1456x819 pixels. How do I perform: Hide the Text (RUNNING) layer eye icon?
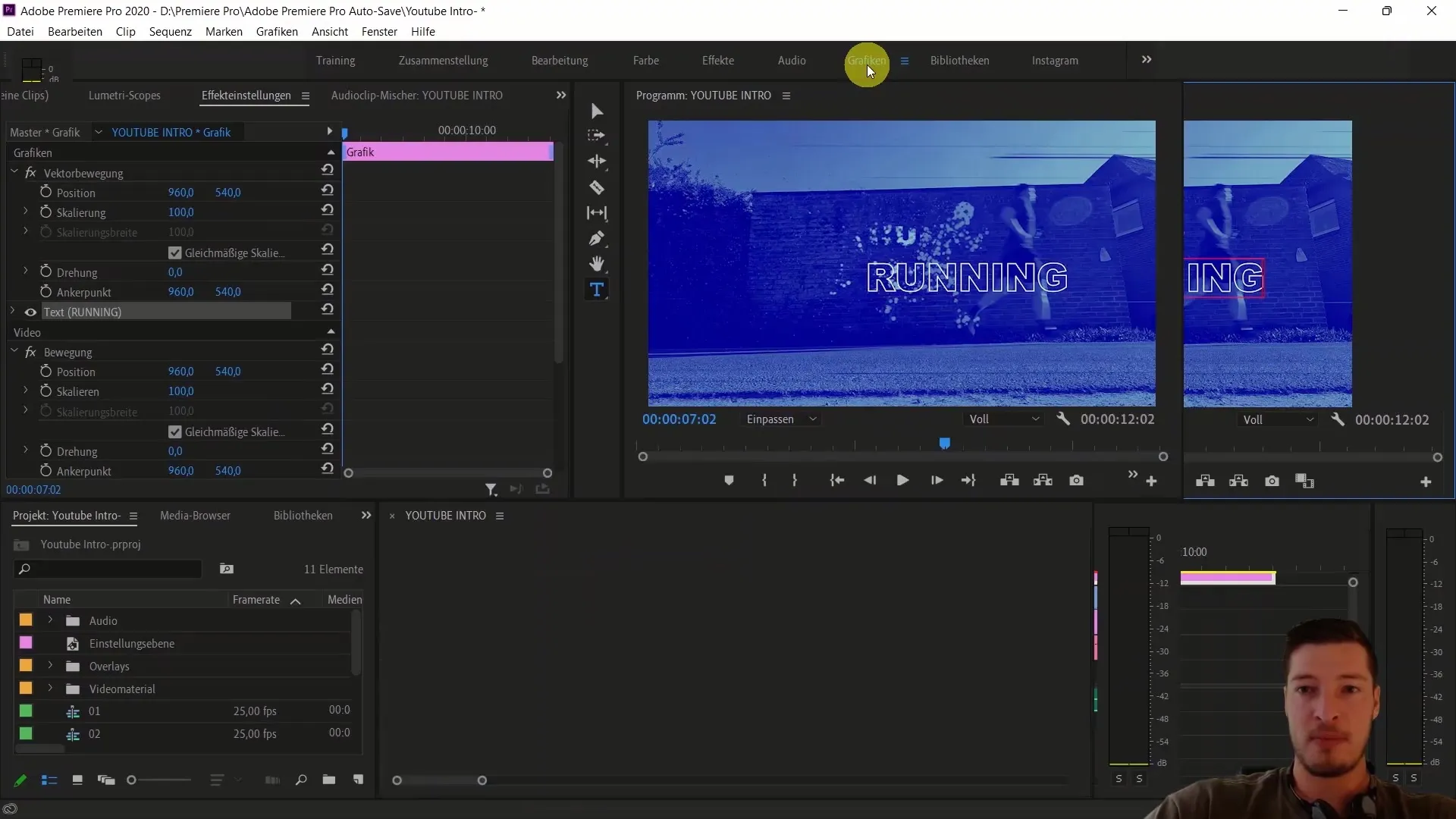coord(30,312)
